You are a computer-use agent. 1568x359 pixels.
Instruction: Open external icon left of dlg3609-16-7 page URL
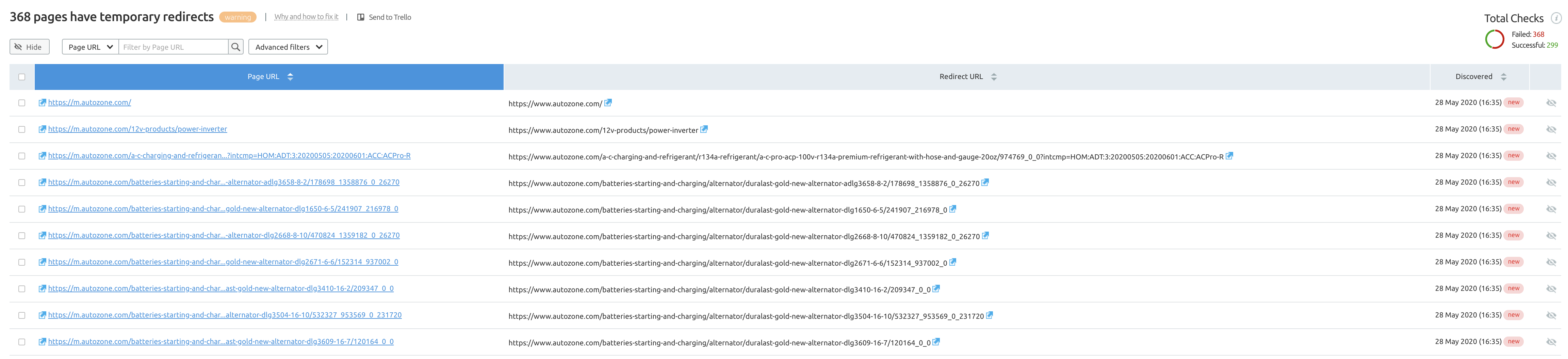tap(43, 342)
